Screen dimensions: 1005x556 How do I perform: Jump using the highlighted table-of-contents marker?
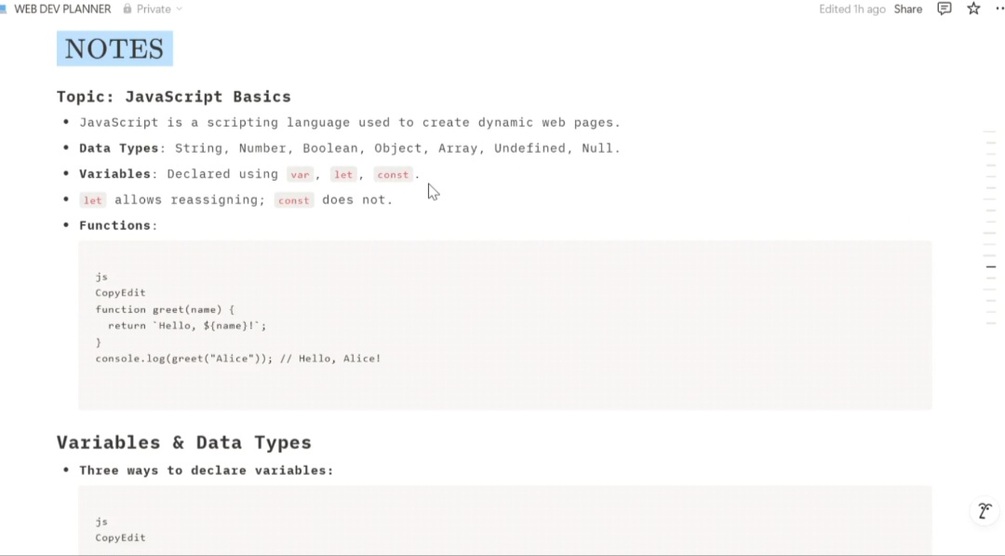coord(991,268)
